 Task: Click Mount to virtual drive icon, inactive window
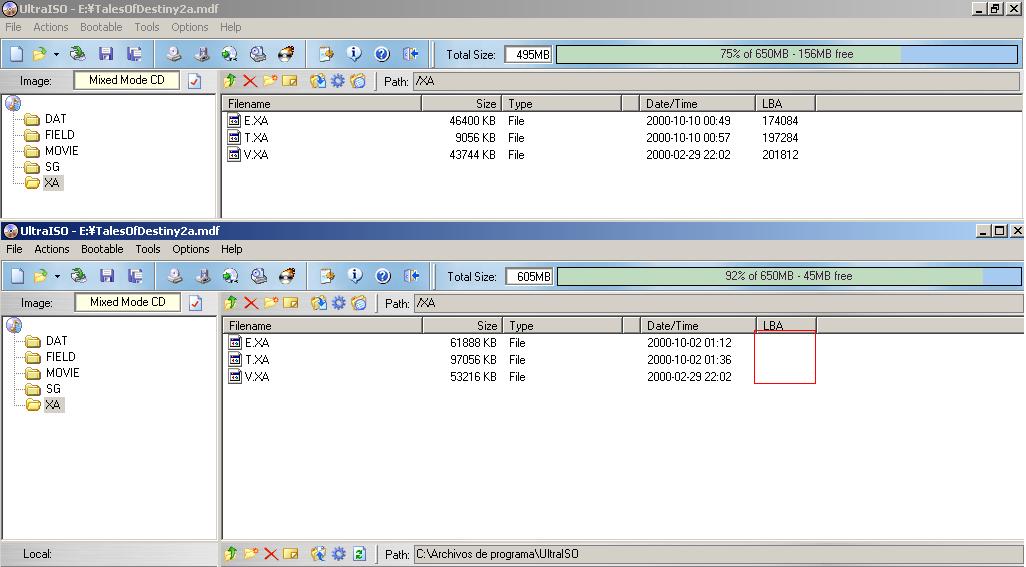[x=258, y=54]
